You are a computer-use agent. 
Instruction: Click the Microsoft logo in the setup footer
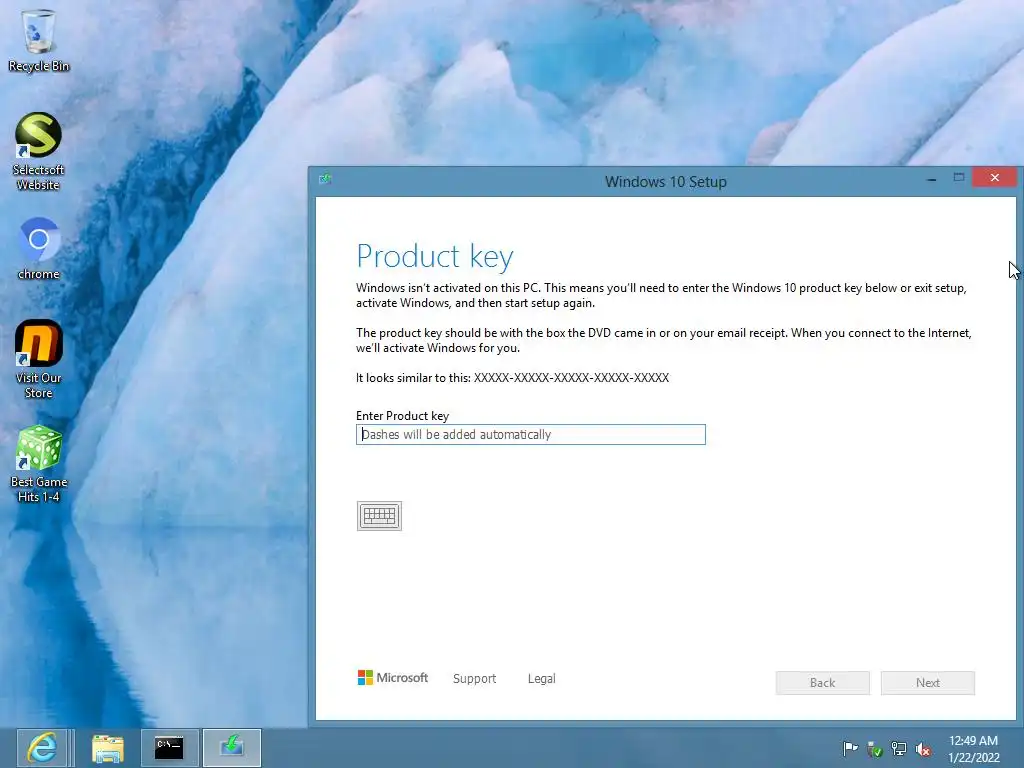[x=392, y=678]
